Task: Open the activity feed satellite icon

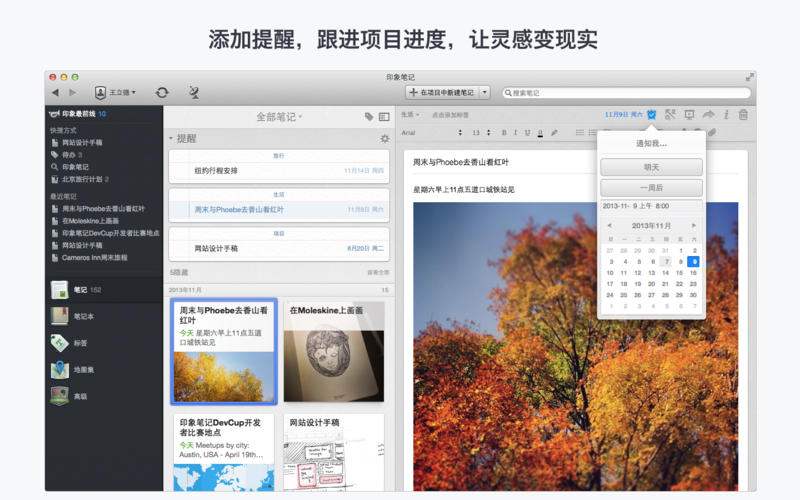Action: (x=193, y=92)
